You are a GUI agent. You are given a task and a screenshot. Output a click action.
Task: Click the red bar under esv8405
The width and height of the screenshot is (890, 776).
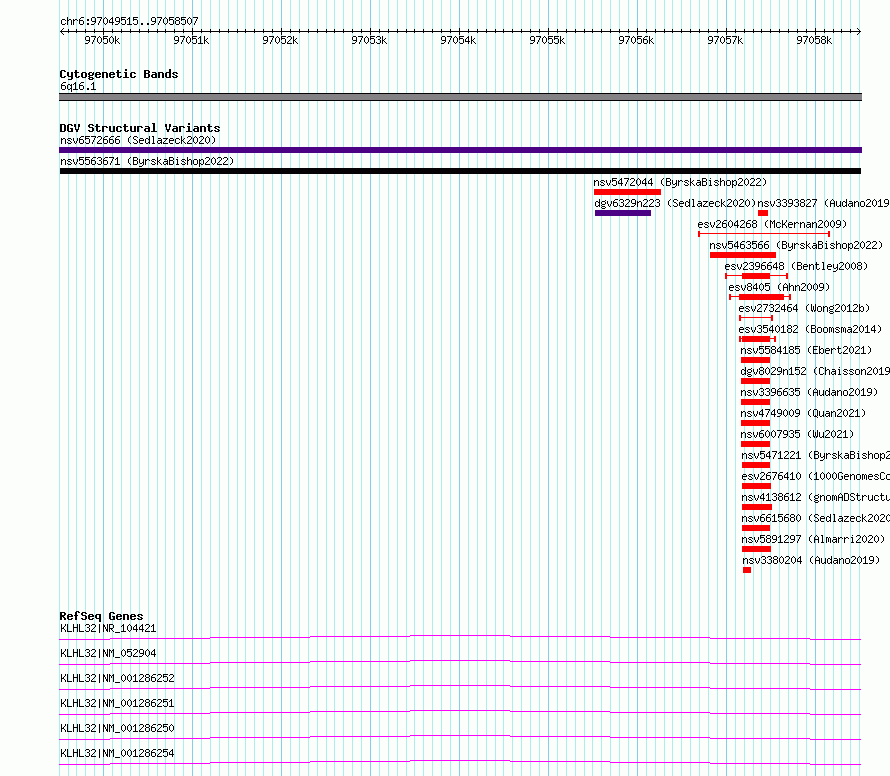[x=760, y=297]
